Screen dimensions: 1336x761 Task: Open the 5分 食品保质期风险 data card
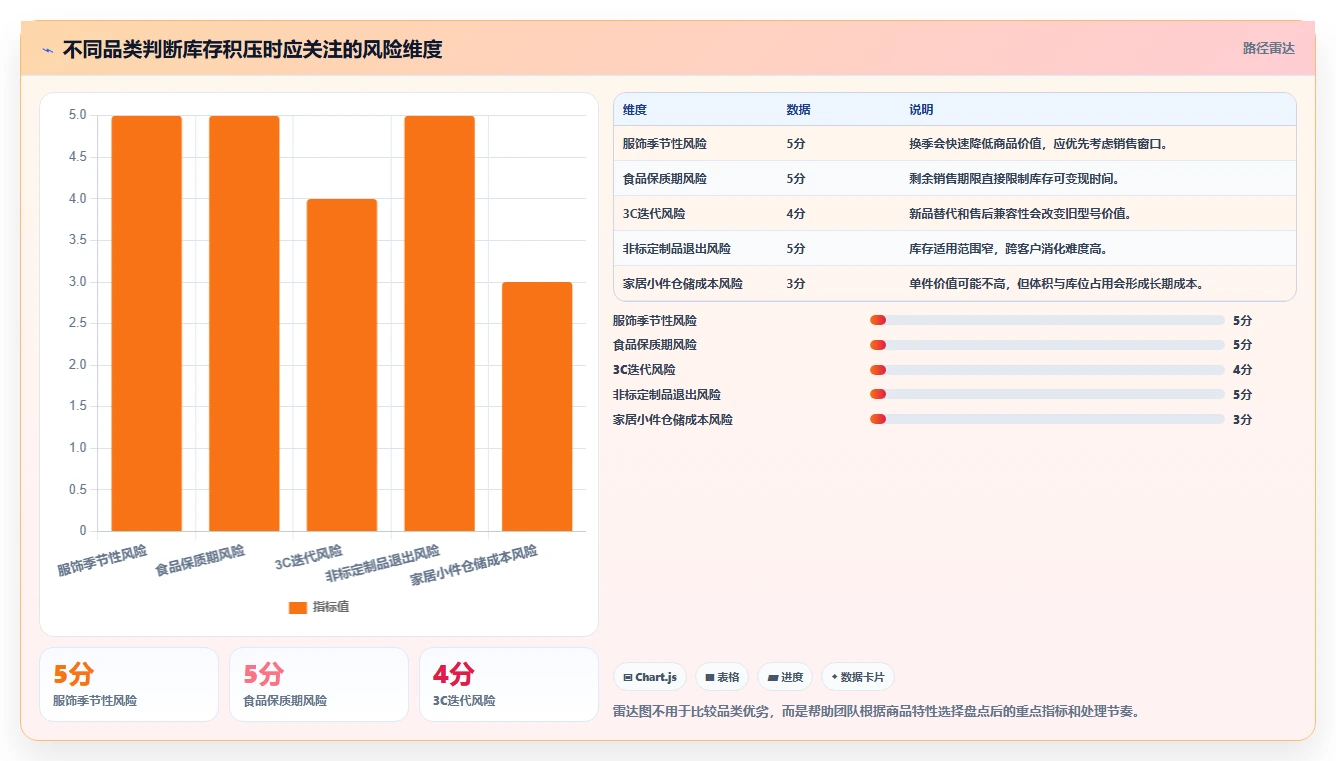click(319, 684)
